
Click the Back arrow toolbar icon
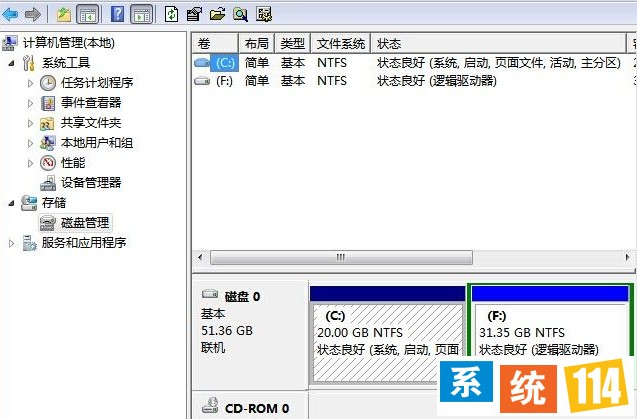[10, 14]
